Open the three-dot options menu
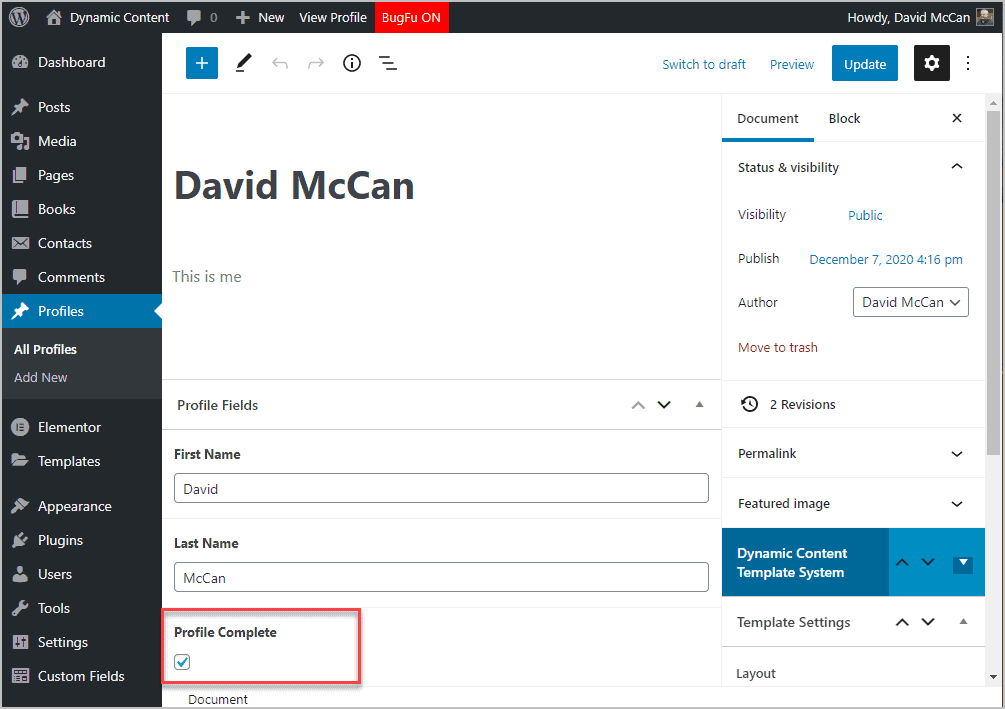This screenshot has width=1005, height=709. pos(968,63)
